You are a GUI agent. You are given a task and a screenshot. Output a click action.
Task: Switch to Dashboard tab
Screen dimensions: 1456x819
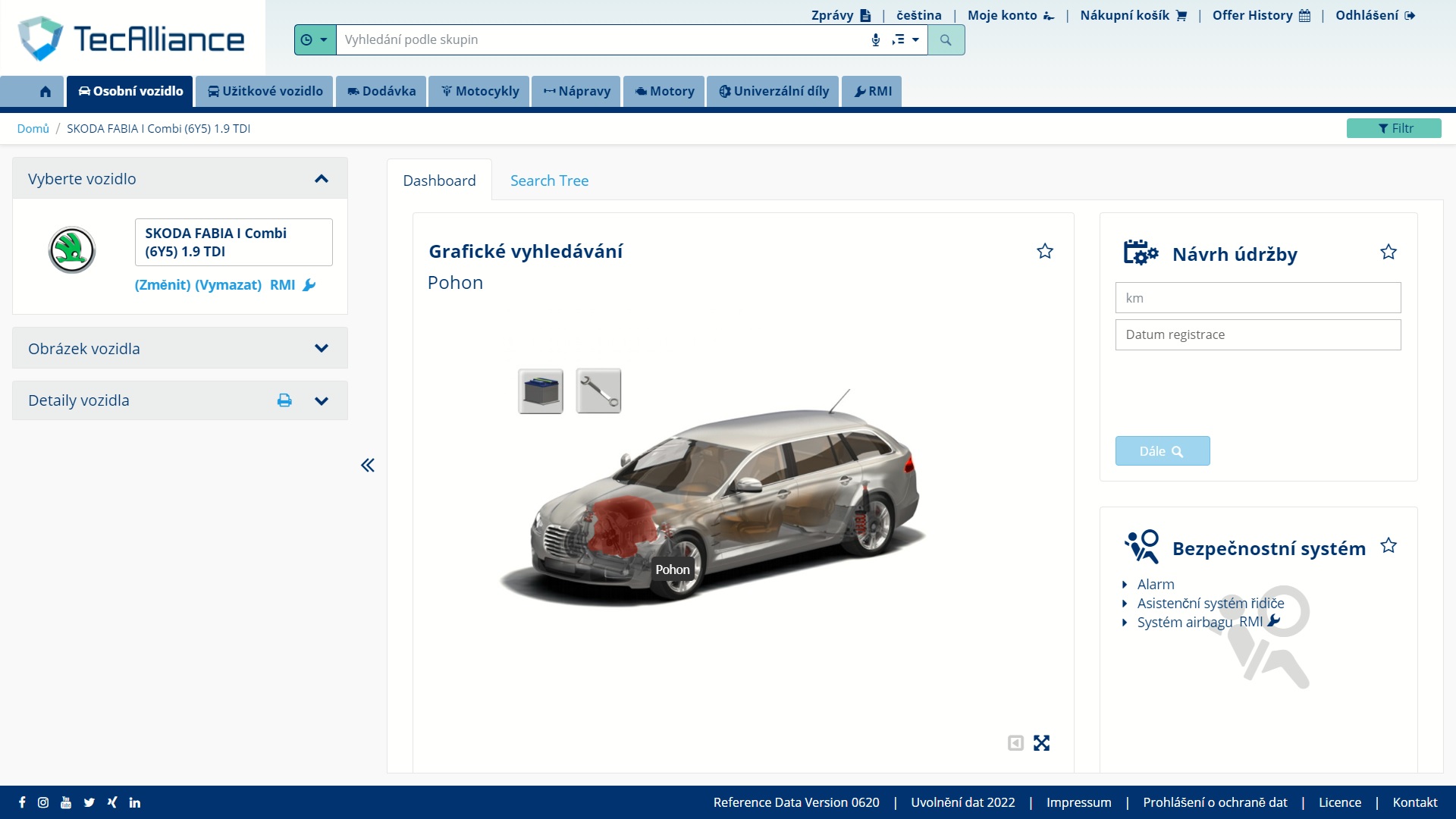pos(439,180)
